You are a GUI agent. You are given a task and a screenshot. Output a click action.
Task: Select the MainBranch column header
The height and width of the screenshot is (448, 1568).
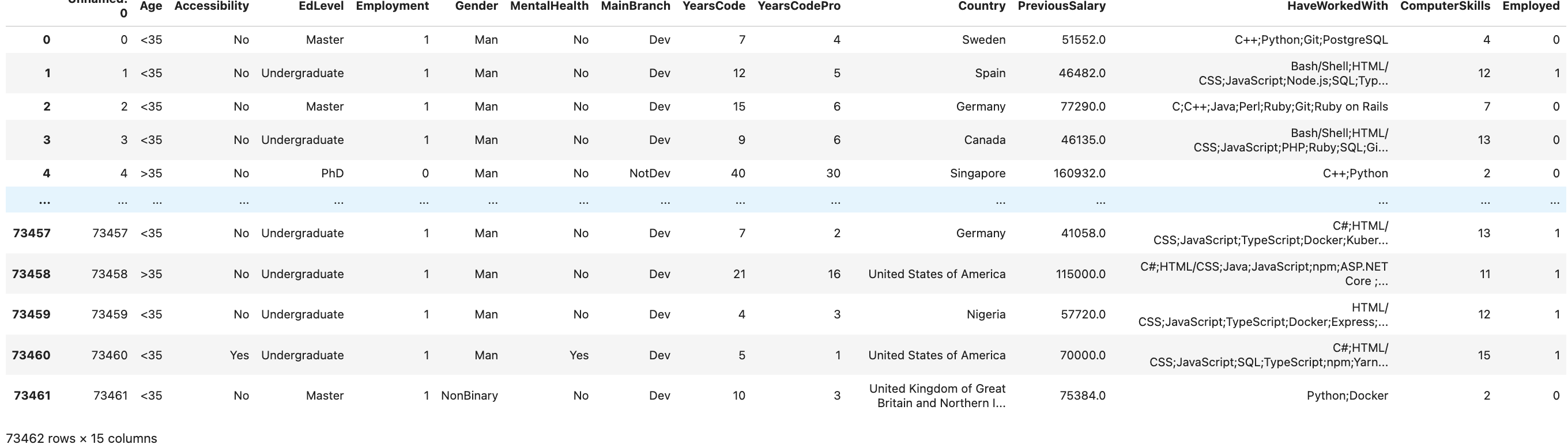click(x=635, y=6)
